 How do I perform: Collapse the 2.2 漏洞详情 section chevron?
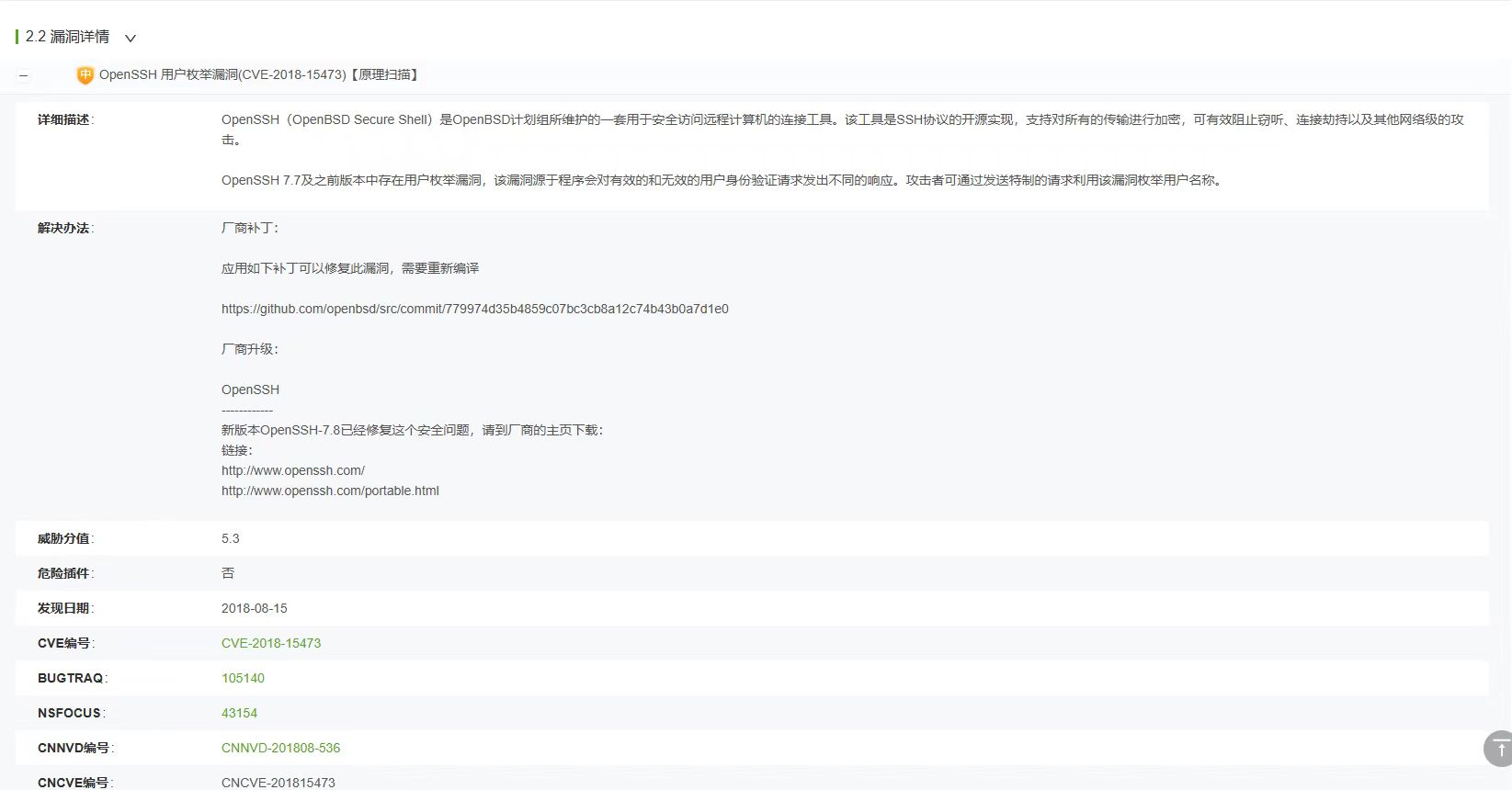131,39
